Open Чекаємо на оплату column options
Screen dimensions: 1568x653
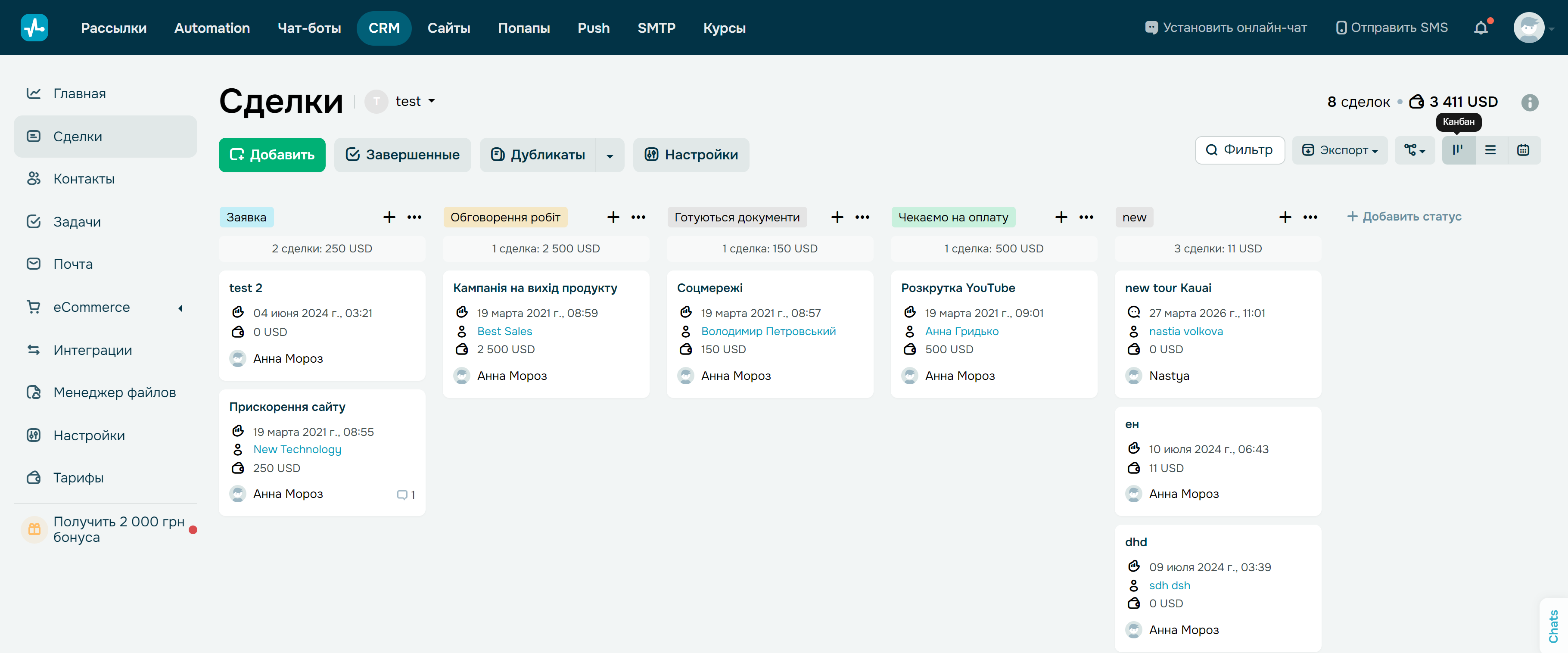click(x=1086, y=217)
